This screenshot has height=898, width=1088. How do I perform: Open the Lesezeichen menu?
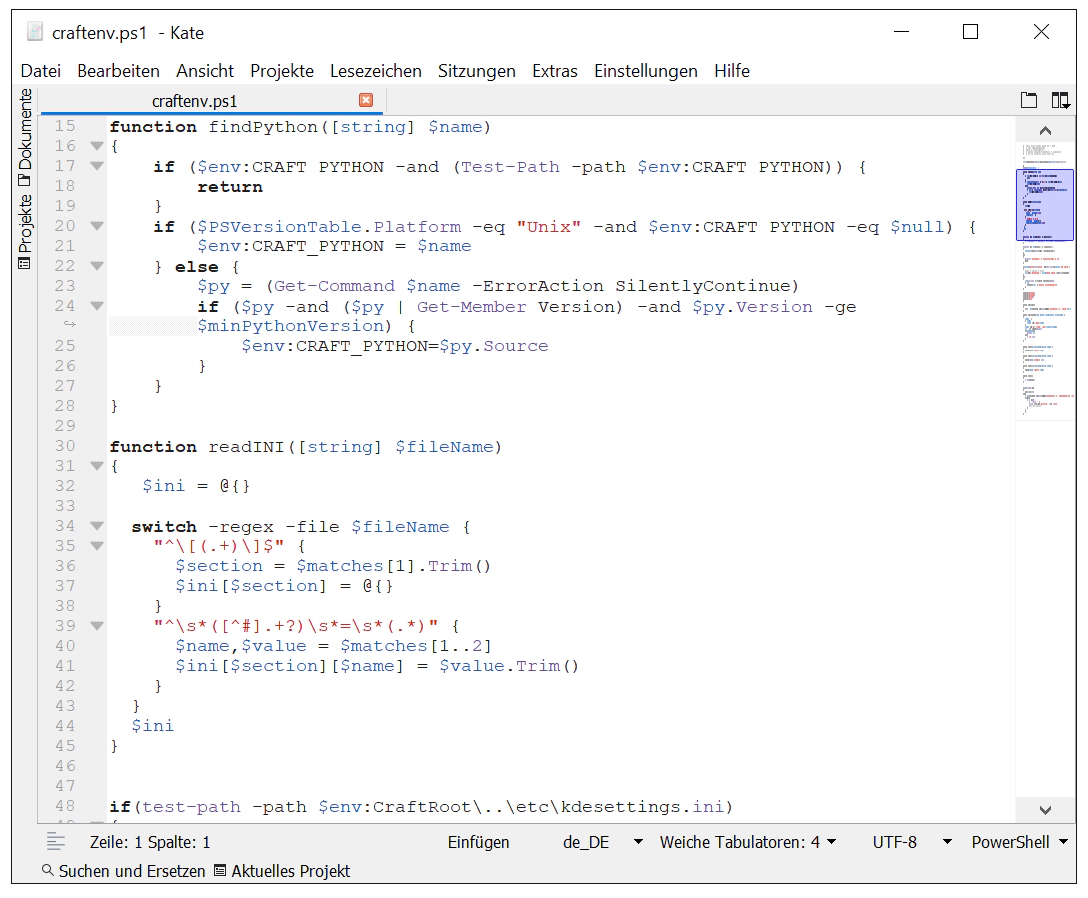pyautogui.click(x=375, y=71)
